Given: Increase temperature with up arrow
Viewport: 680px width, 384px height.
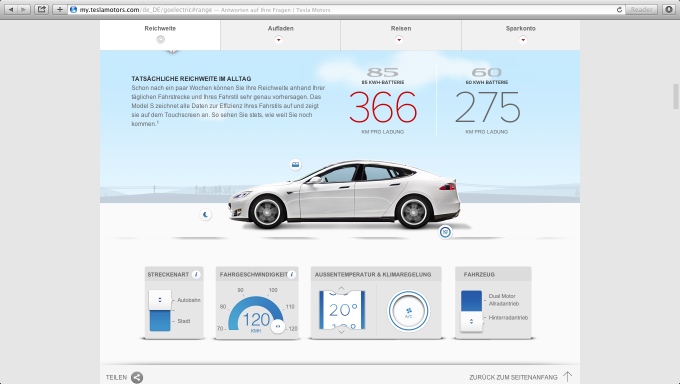Looking at the screenshot, I should pos(341,288).
